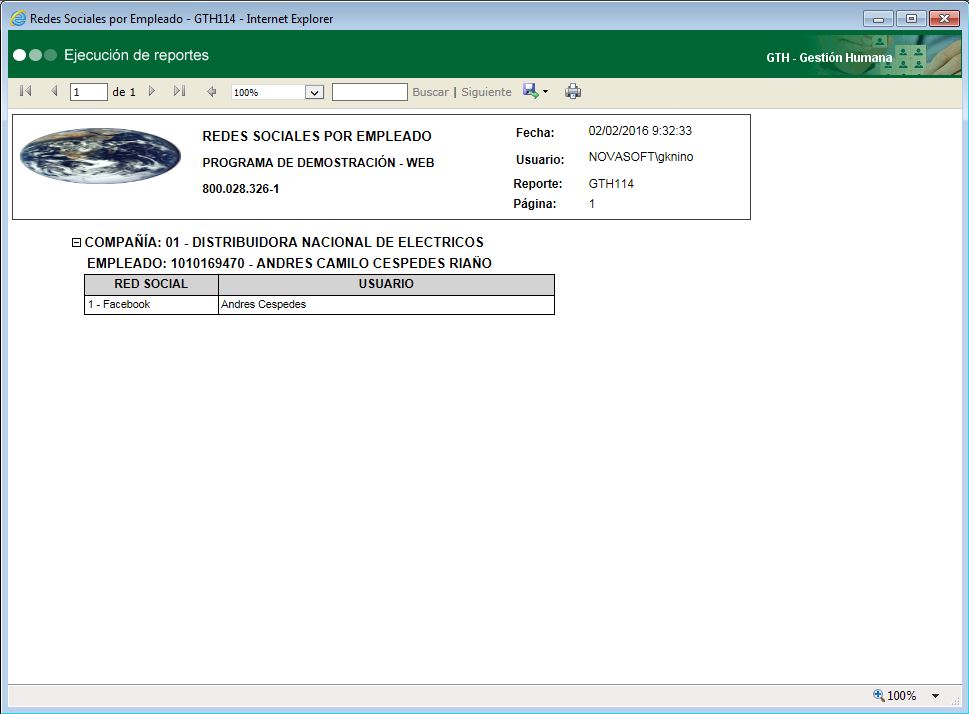Jump to the last page of the report

[x=180, y=91]
